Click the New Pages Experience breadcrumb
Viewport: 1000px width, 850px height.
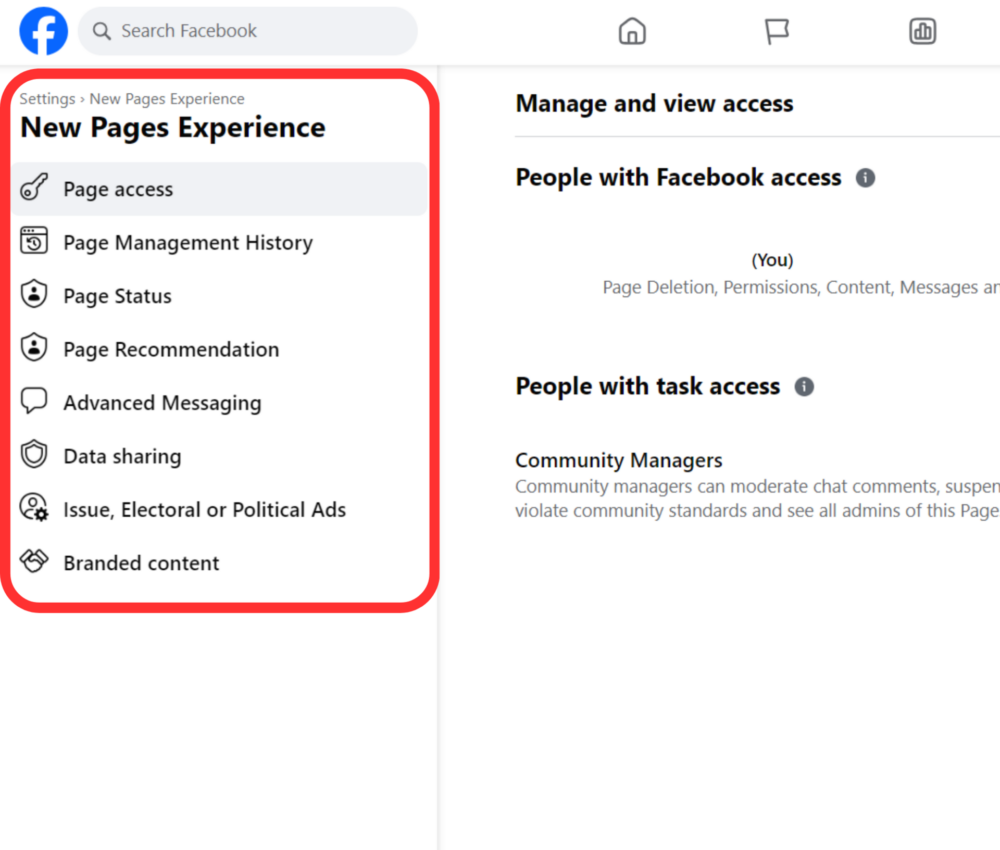coord(167,98)
